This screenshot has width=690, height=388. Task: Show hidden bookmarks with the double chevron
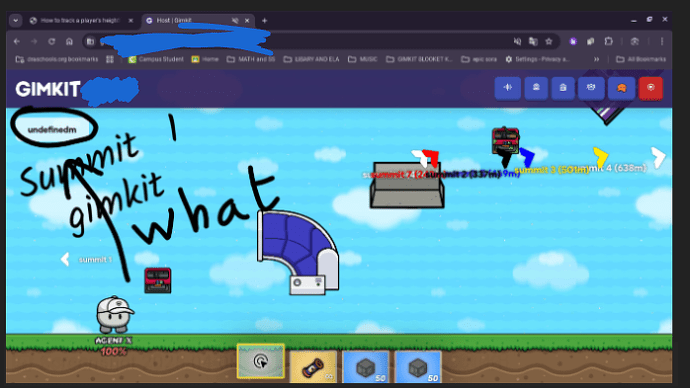point(596,59)
